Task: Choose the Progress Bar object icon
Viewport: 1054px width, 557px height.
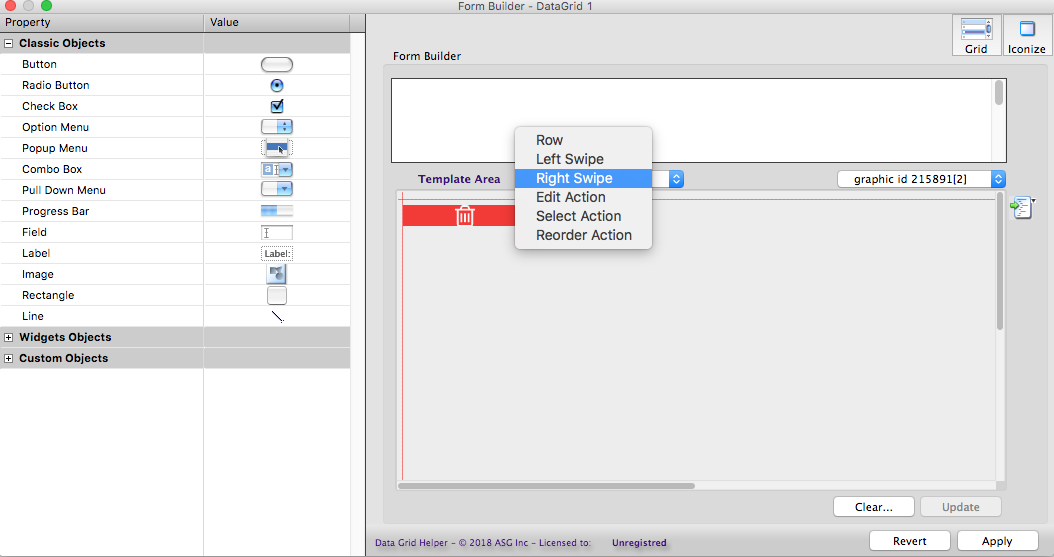Action: 277,211
